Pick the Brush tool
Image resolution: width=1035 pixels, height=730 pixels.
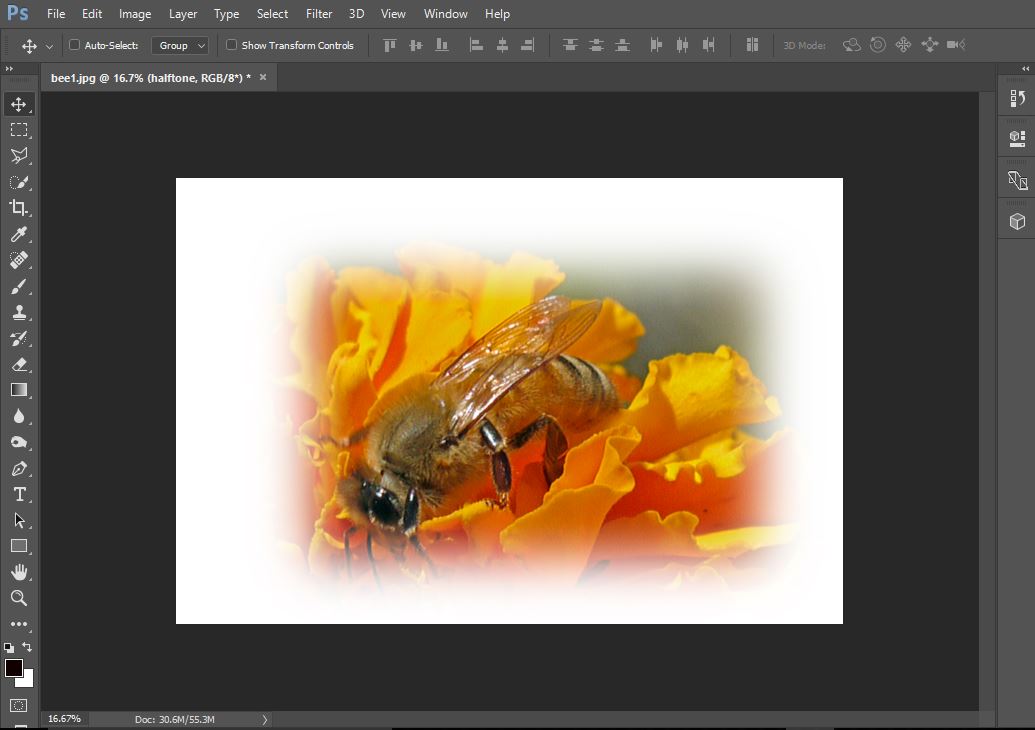(x=18, y=286)
